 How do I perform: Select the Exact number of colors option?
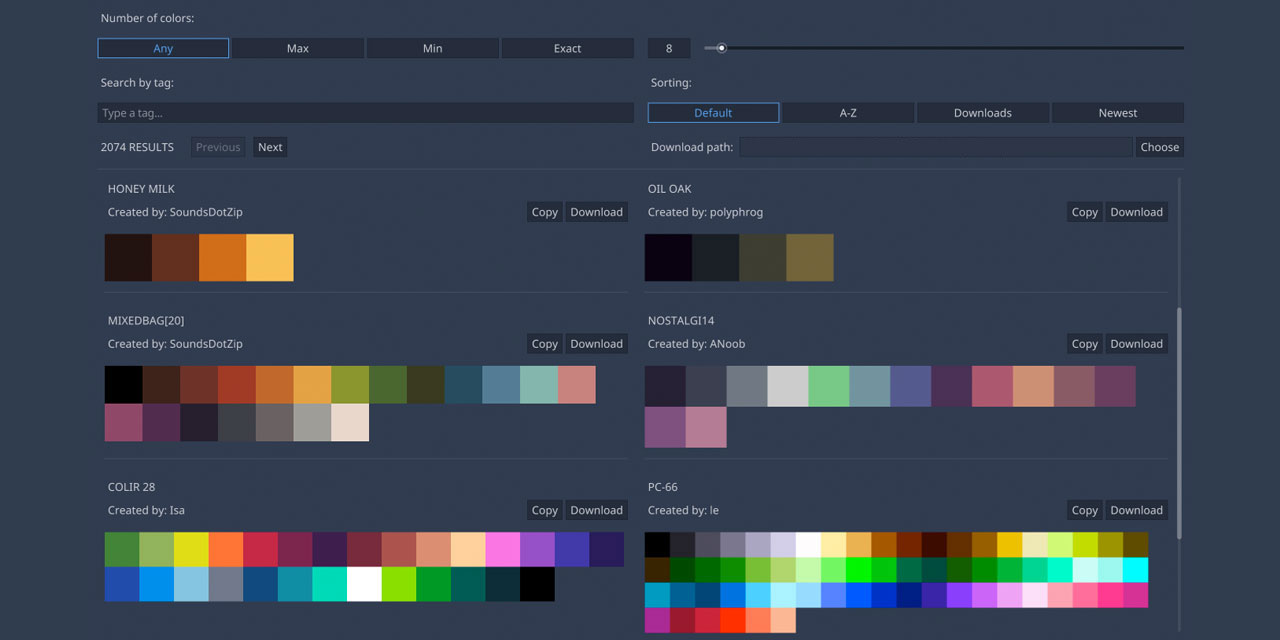point(568,48)
